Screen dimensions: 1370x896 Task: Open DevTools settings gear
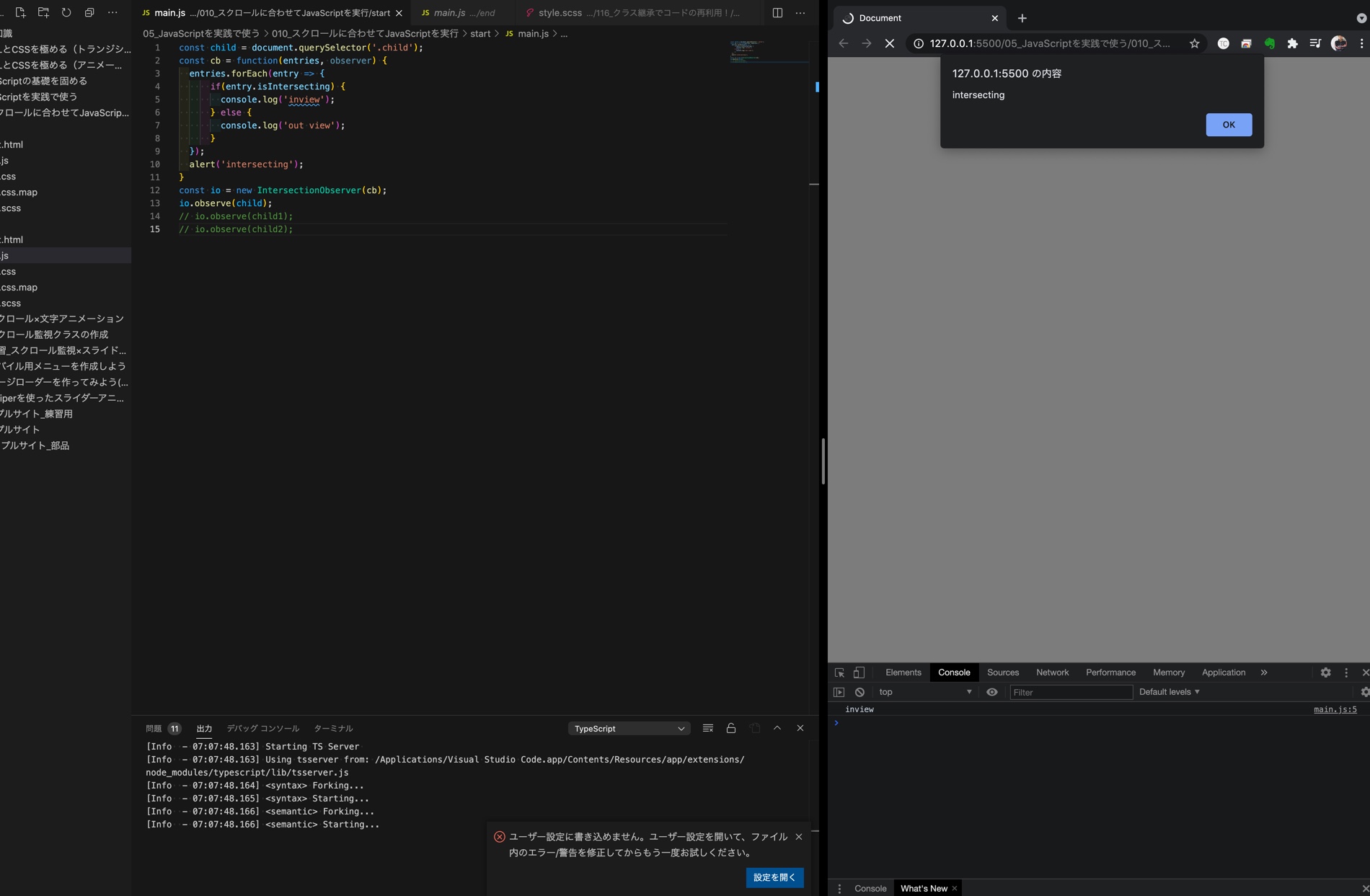1325,673
